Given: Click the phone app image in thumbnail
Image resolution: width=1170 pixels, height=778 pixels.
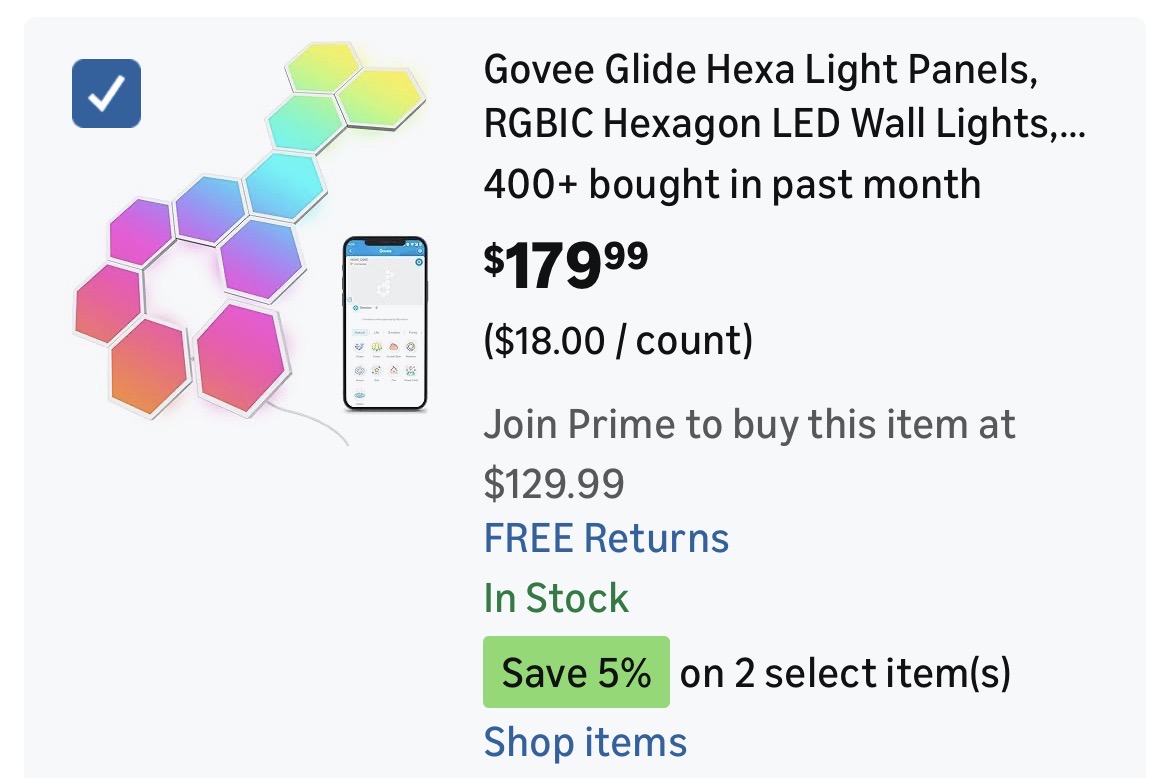Looking at the screenshot, I should [x=385, y=323].
